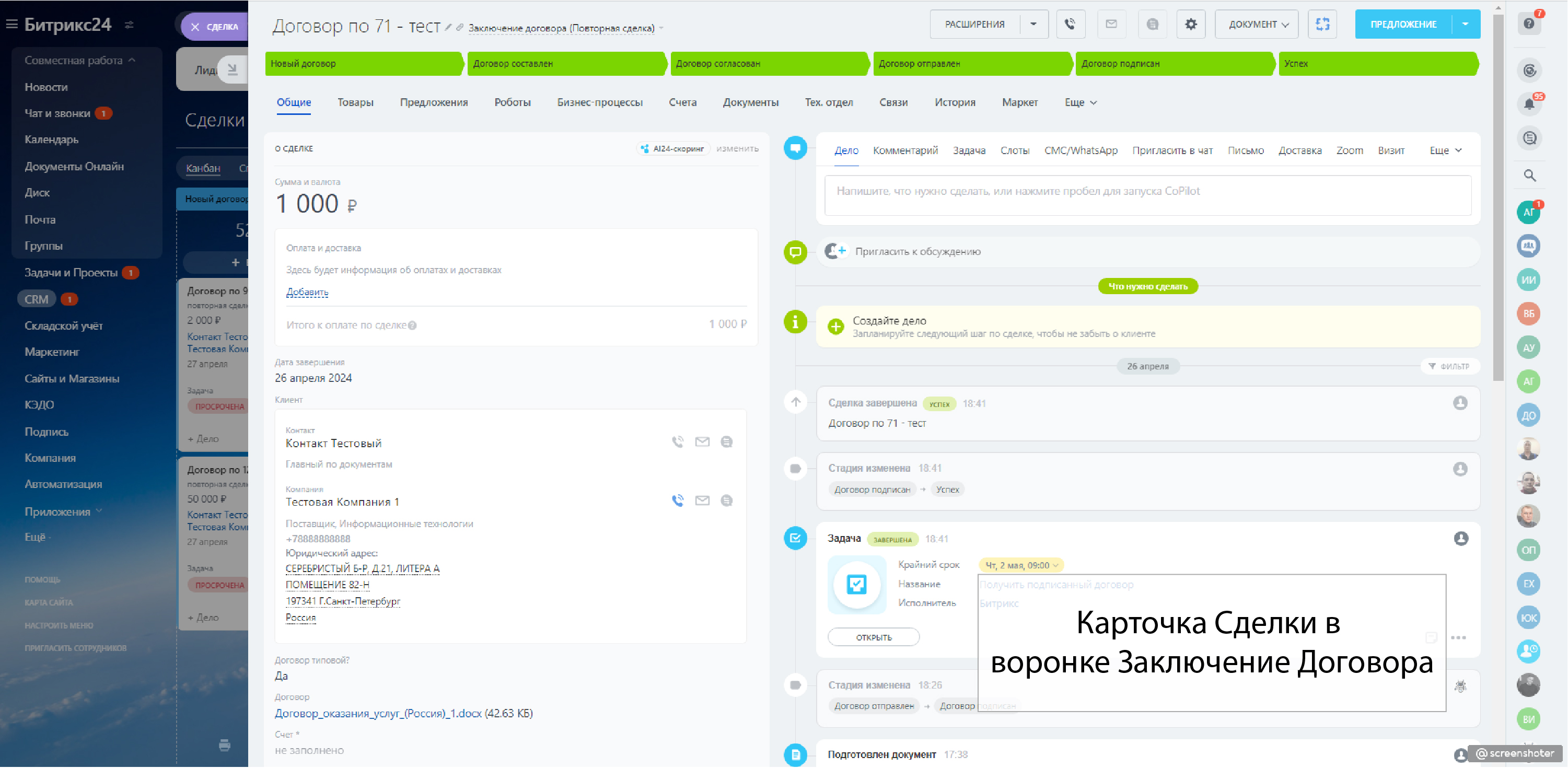1568x768 pixels.
Task: Click the AI24-скоринг badge
Action: 673,148
